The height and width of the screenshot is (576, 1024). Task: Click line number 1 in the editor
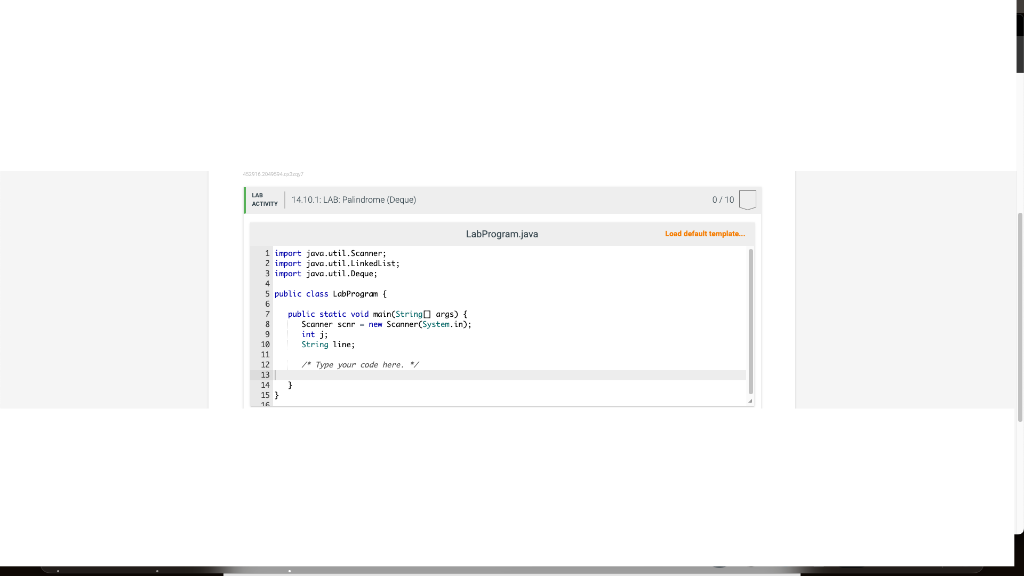(x=265, y=253)
